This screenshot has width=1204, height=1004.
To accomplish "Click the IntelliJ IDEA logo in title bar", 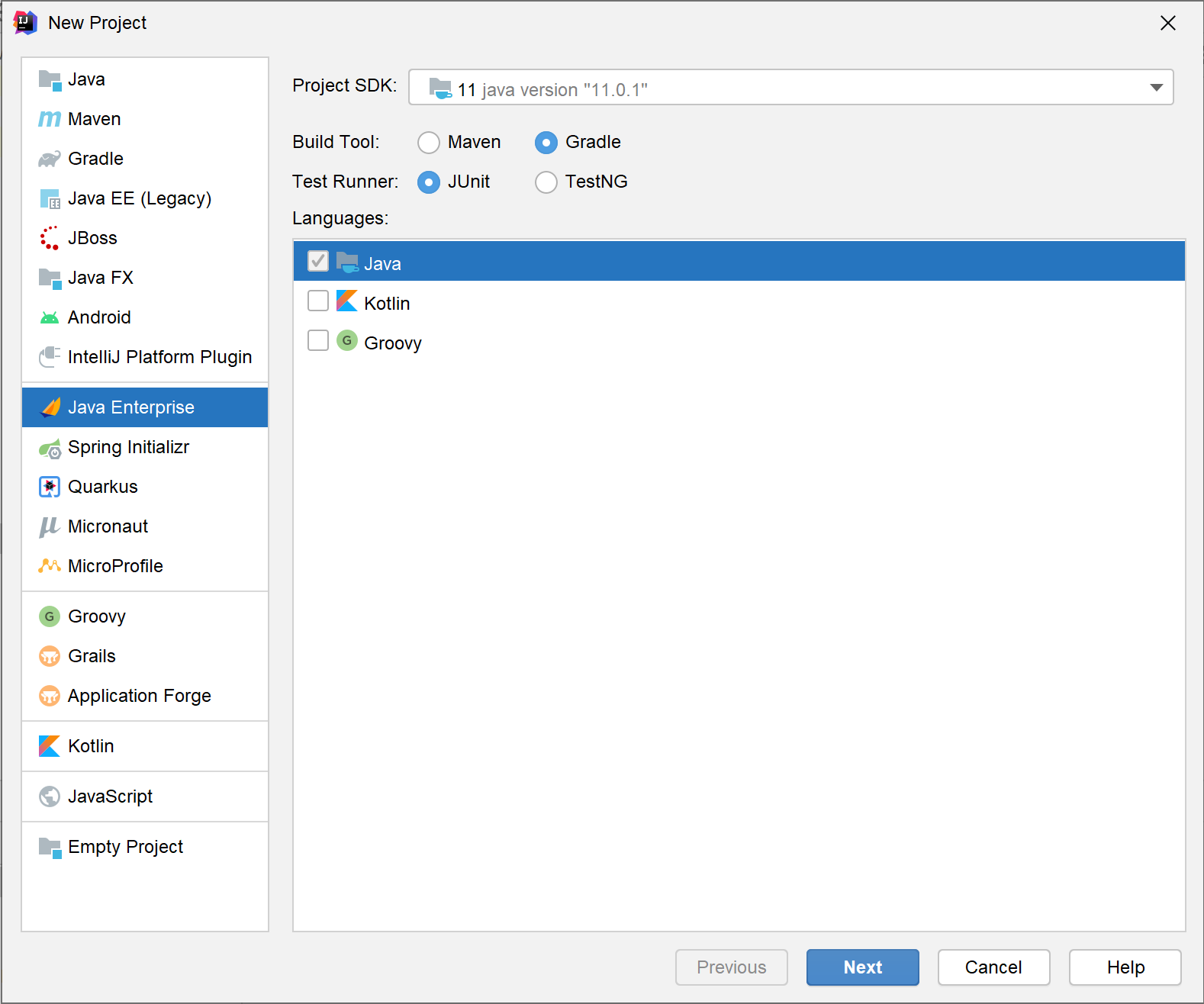I will click(x=25, y=23).
